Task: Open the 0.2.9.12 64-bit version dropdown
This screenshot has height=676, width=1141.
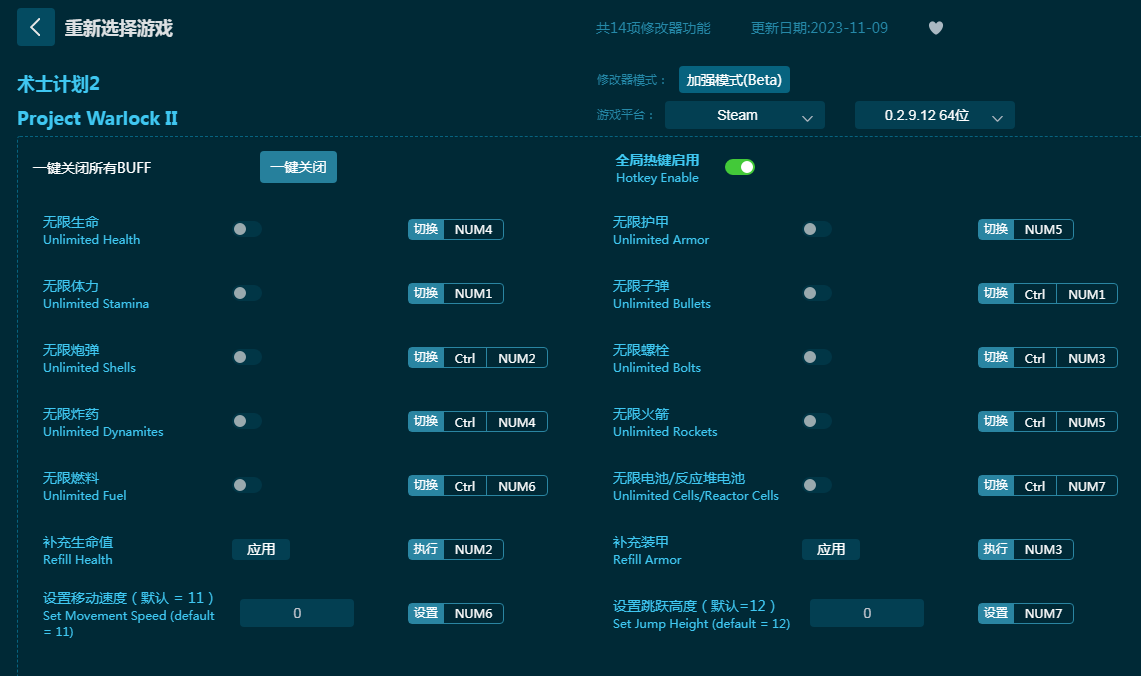Action: pos(934,115)
